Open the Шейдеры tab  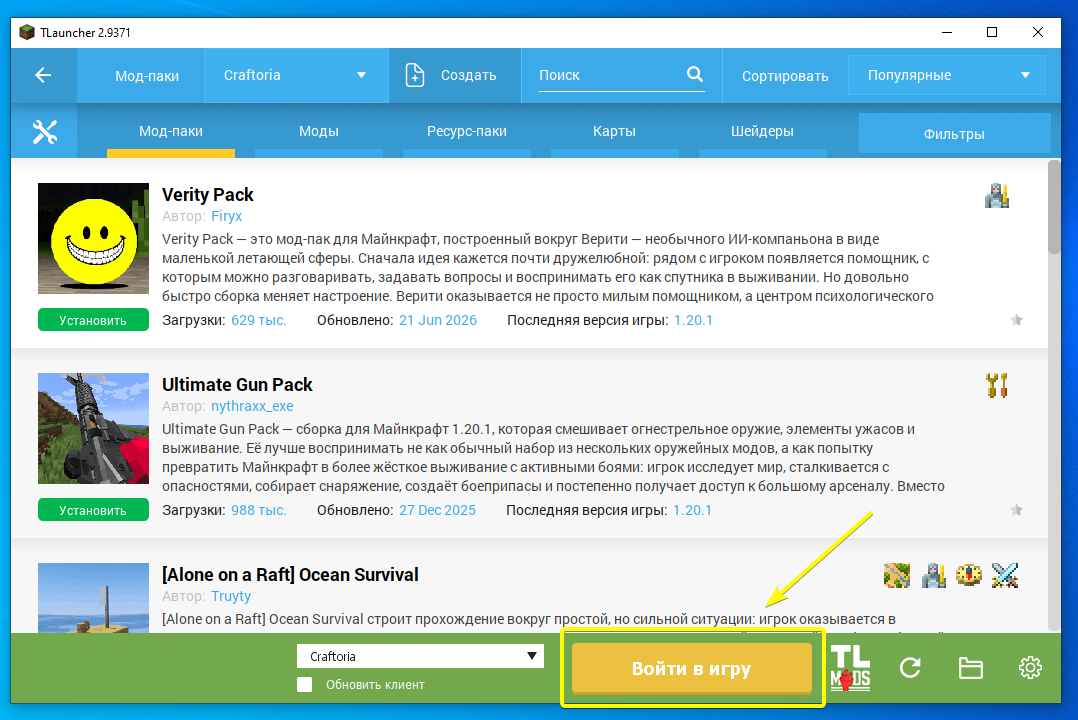tap(762, 131)
